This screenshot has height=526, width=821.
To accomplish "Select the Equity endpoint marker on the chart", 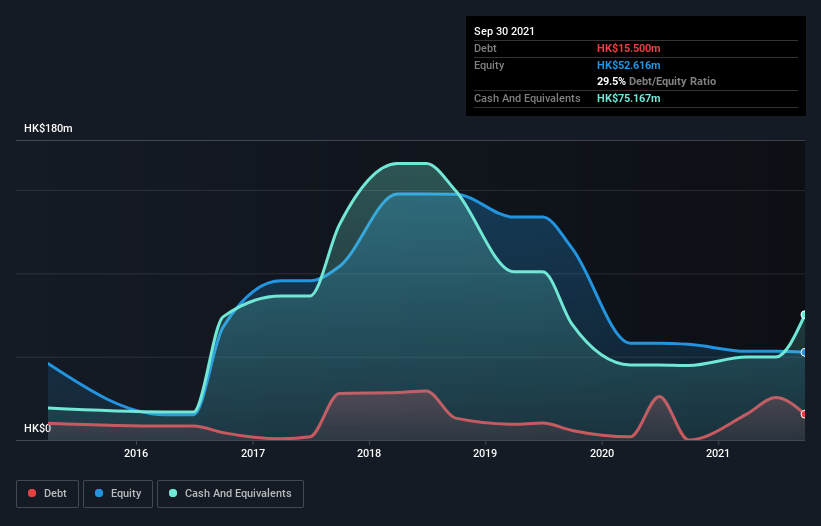I will [x=804, y=352].
